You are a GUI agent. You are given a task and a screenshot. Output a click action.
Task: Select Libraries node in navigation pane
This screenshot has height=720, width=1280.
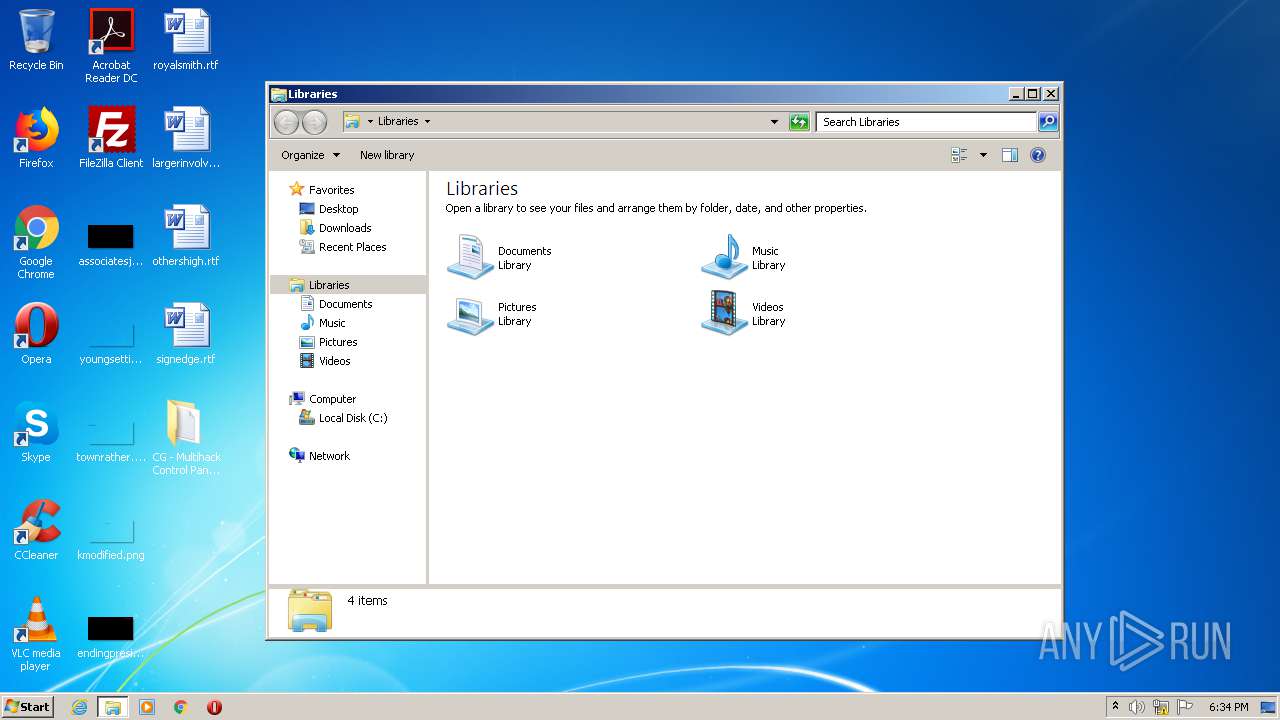pos(348,285)
